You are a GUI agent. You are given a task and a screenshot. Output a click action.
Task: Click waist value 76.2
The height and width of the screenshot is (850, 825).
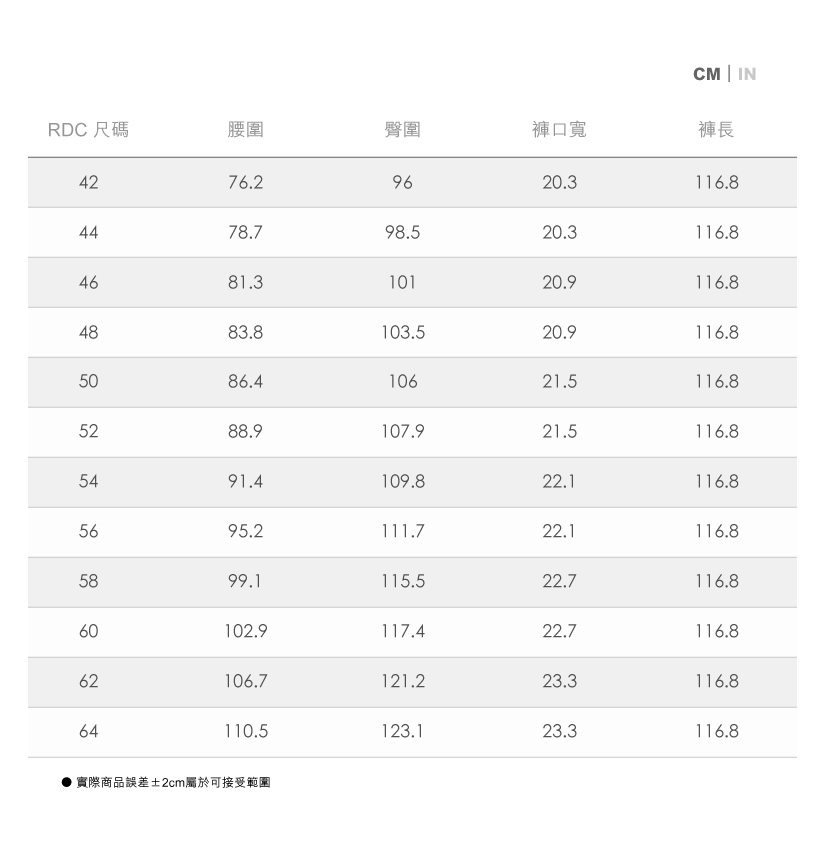245,183
